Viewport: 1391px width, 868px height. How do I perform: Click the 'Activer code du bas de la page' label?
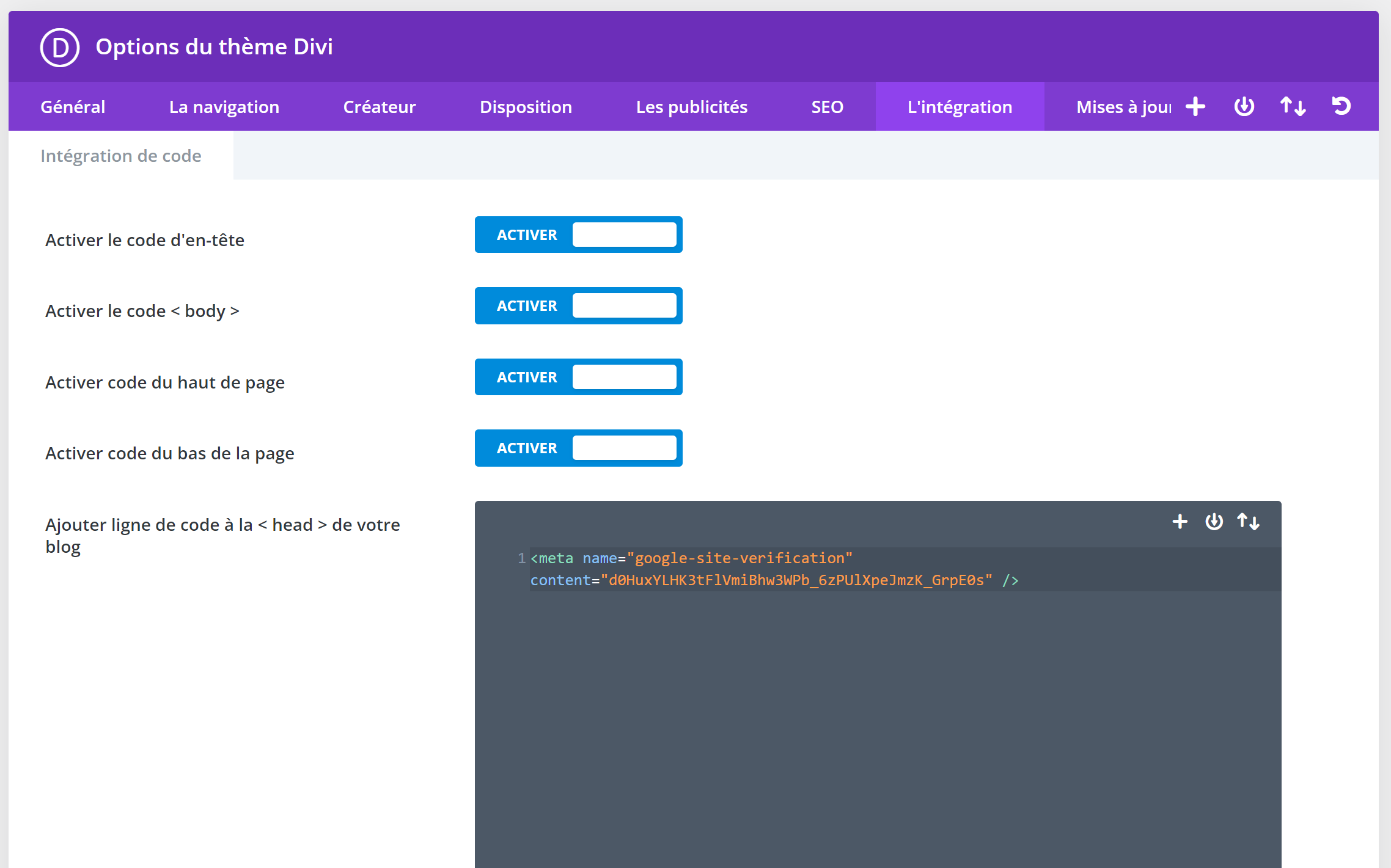coord(170,453)
